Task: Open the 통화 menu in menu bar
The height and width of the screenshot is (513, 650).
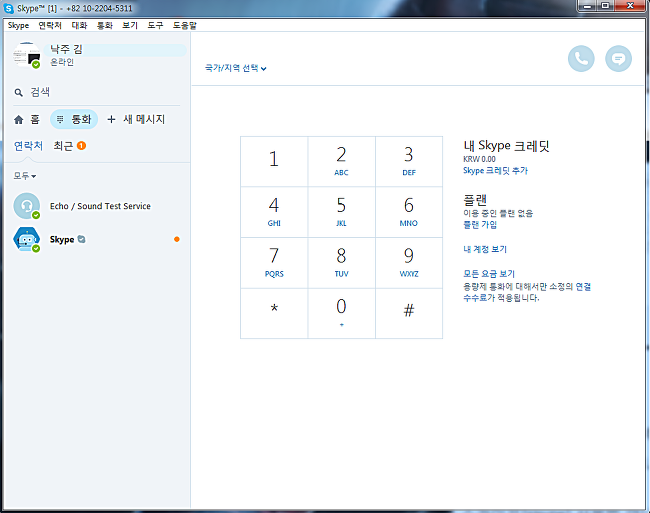Action: (x=105, y=25)
